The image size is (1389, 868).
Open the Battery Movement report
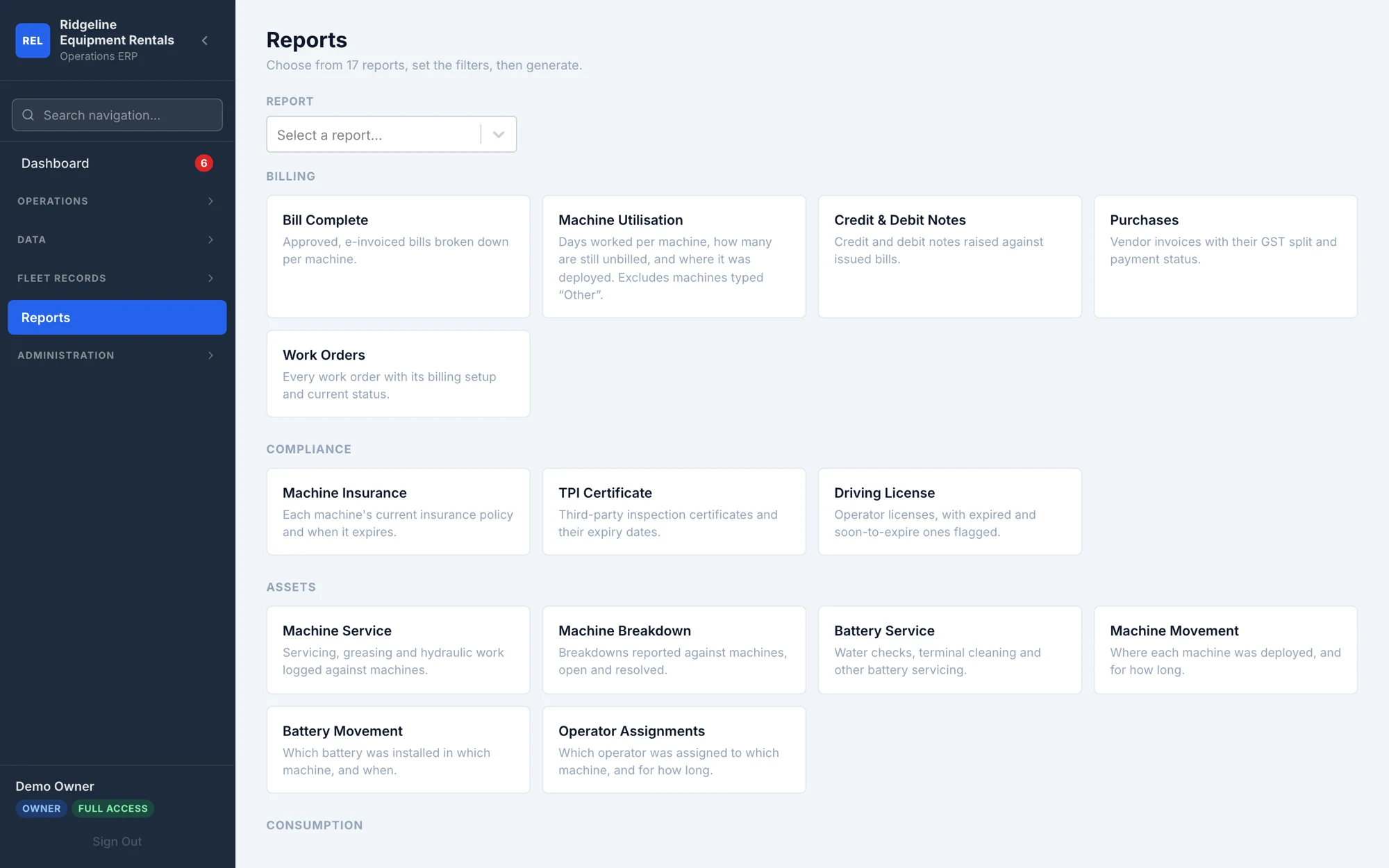coord(398,750)
